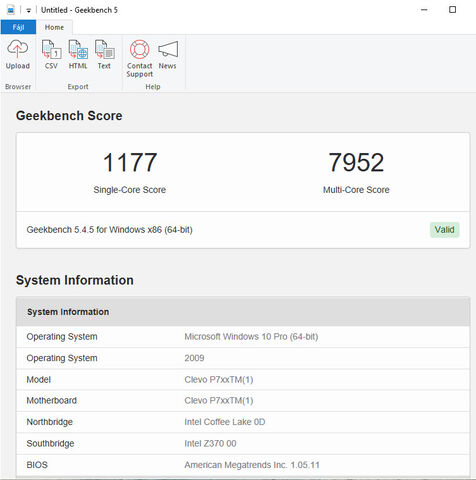The height and width of the screenshot is (480, 476).
Task: Click the Northbridge row label
Action: [50, 422]
